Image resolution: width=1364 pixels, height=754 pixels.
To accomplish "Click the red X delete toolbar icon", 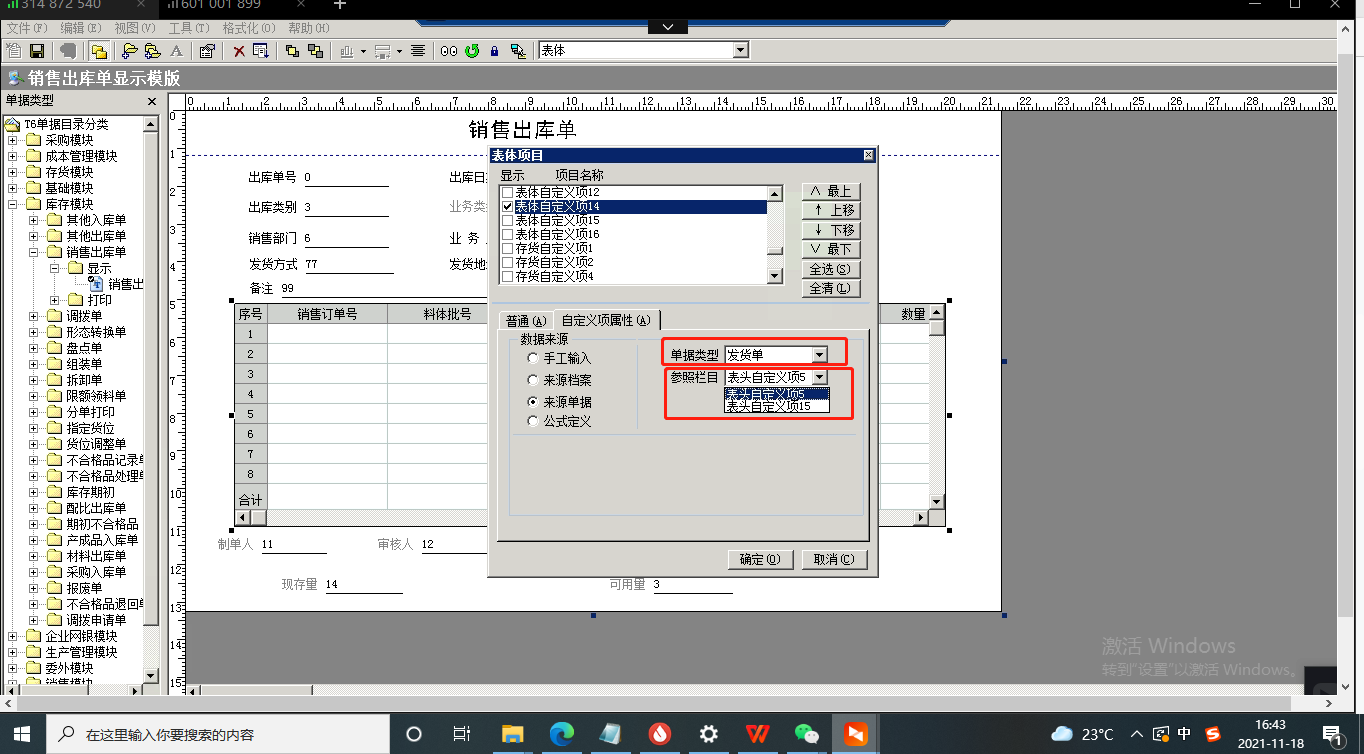I will tap(239, 50).
